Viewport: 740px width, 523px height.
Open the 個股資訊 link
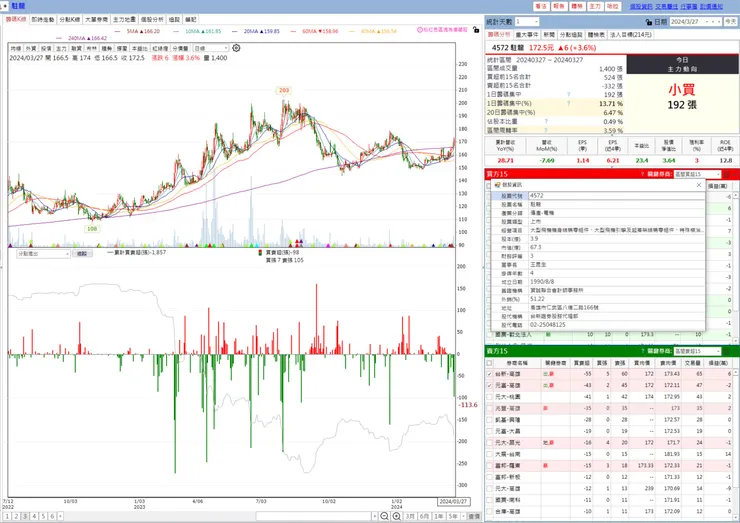641,7
